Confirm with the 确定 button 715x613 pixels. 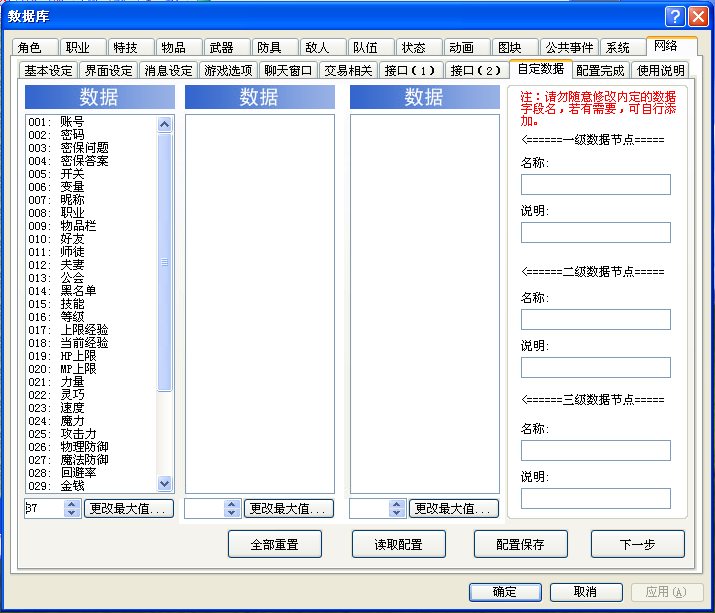505,592
